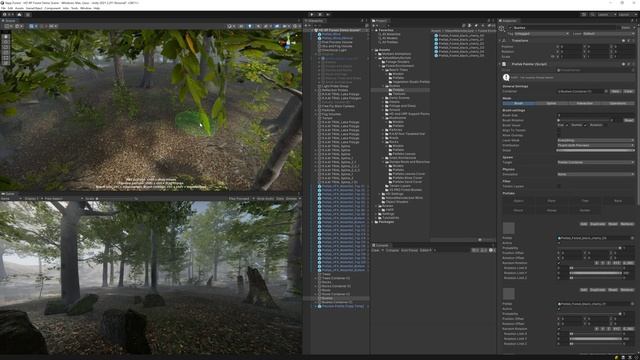Open the Window menu
The image size is (640, 360).
(86, 8)
